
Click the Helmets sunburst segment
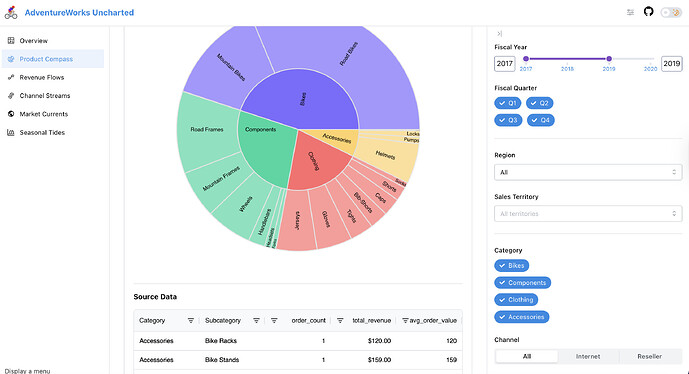coord(386,155)
